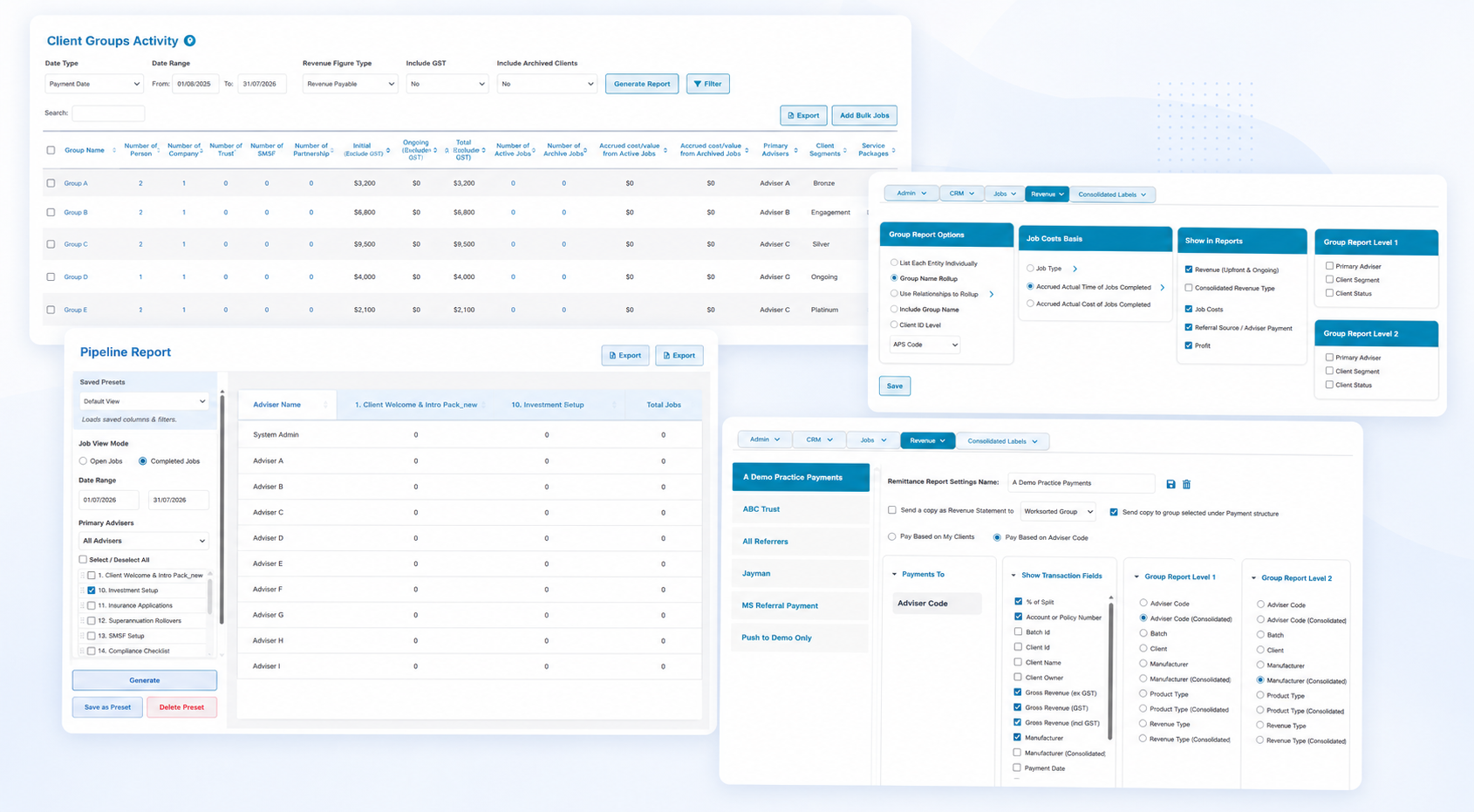Image resolution: width=1474 pixels, height=812 pixels.
Task: Click the Remittance Report Settings Name field
Action: pos(1082,482)
